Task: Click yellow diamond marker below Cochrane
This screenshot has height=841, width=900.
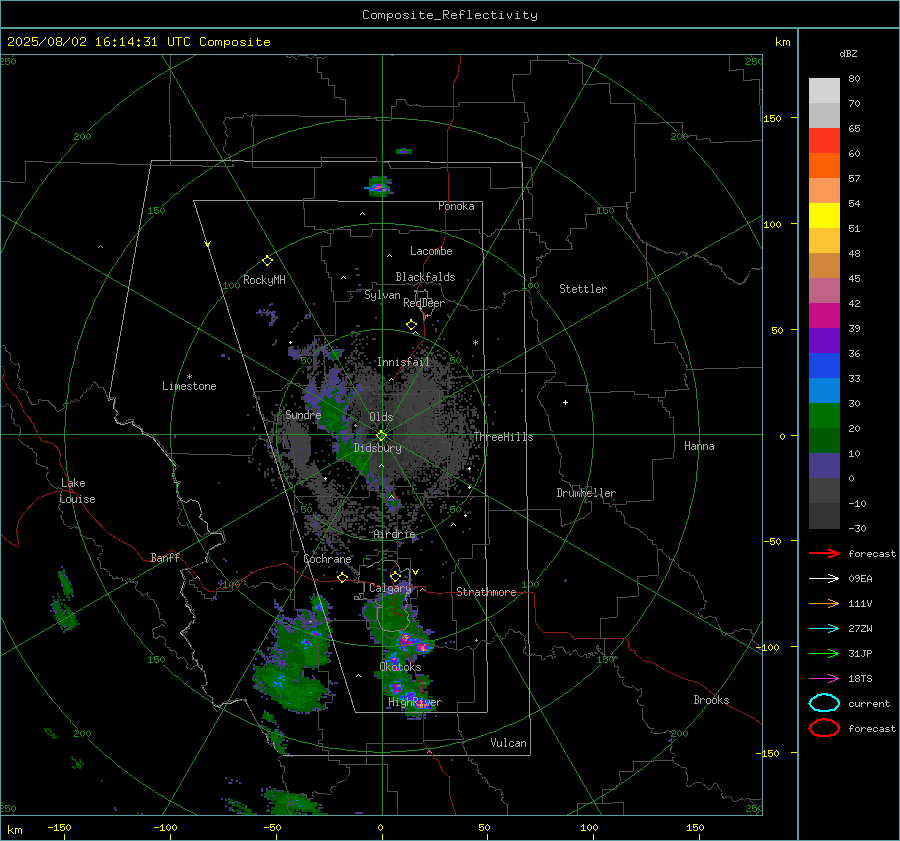Action: (343, 577)
